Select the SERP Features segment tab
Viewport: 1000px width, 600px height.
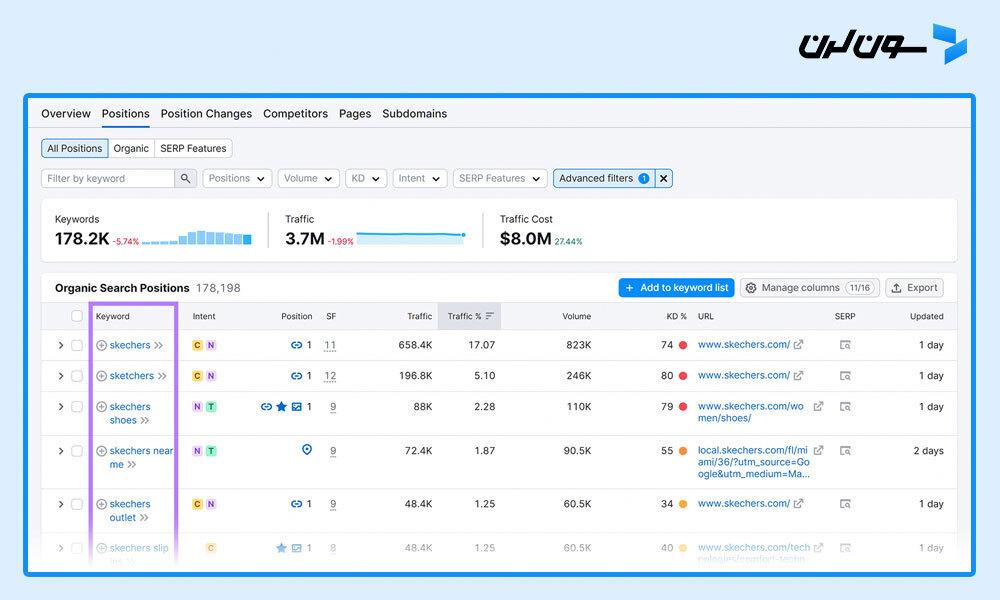(x=193, y=149)
